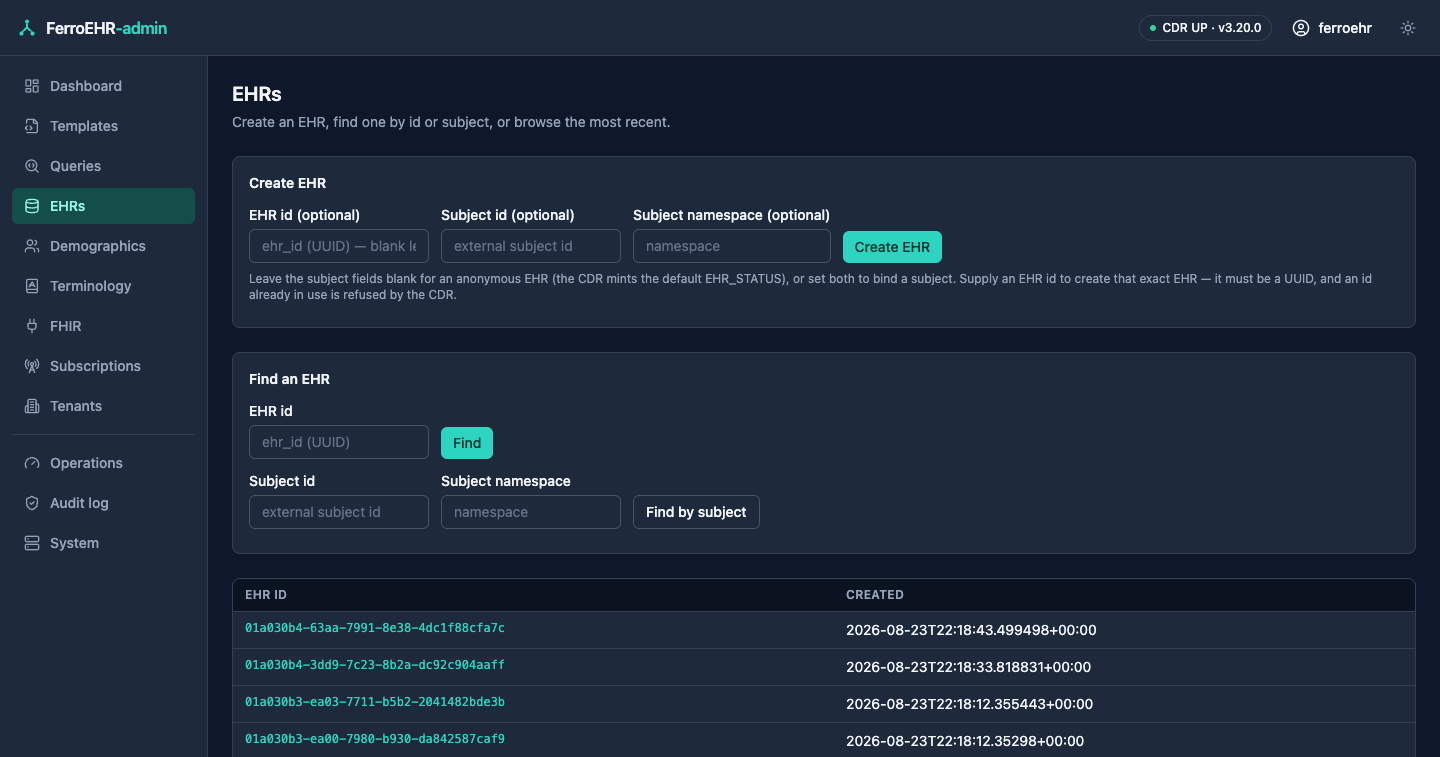Viewport: 1440px width, 757px height.
Task: Click the Create EHR button
Action: [892, 247]
